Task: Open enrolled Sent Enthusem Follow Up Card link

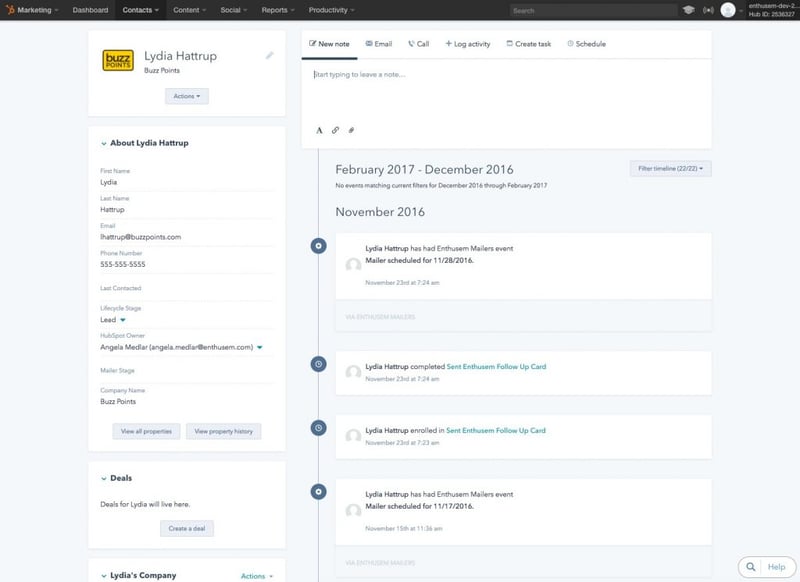Action: [x=495, y=430]
